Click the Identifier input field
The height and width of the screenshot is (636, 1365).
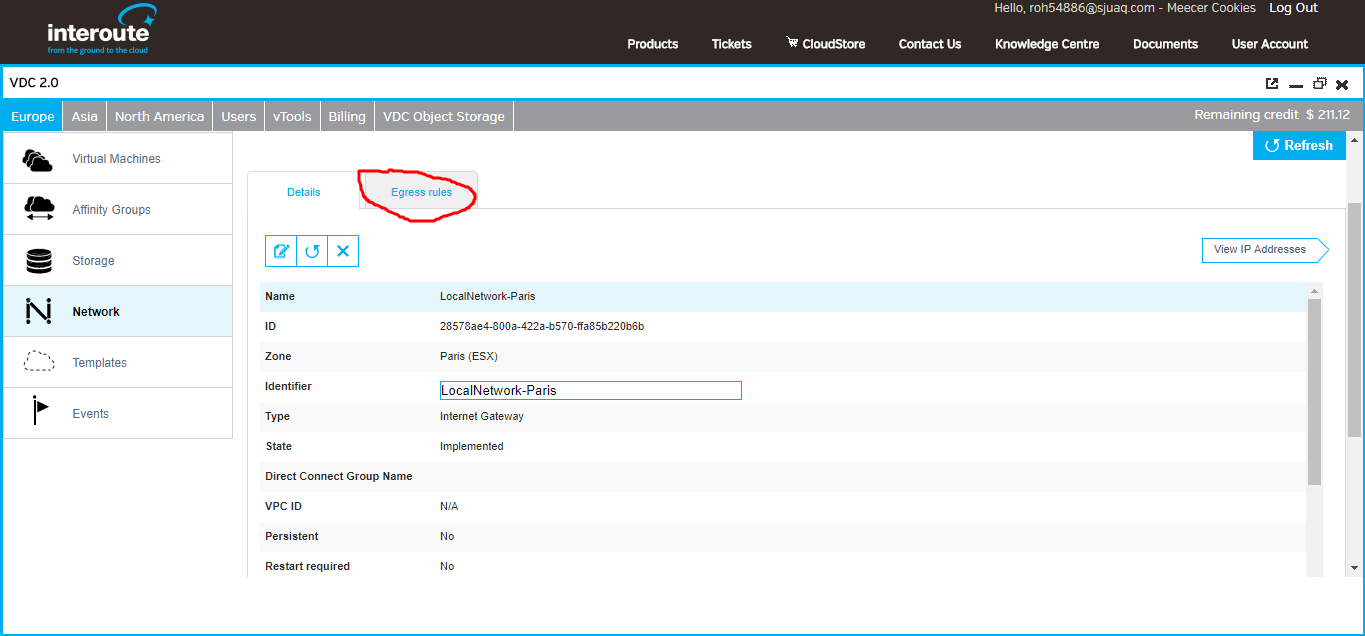(x=591, y=390)
